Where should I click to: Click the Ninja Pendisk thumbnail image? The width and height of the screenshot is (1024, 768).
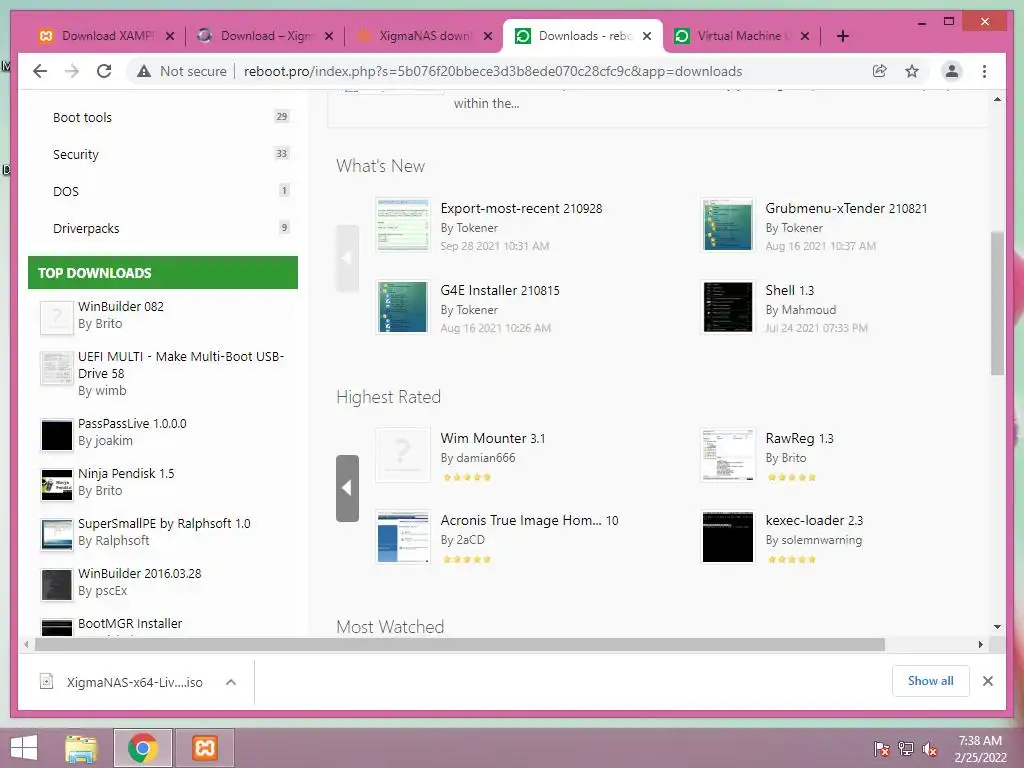(57, 485)
